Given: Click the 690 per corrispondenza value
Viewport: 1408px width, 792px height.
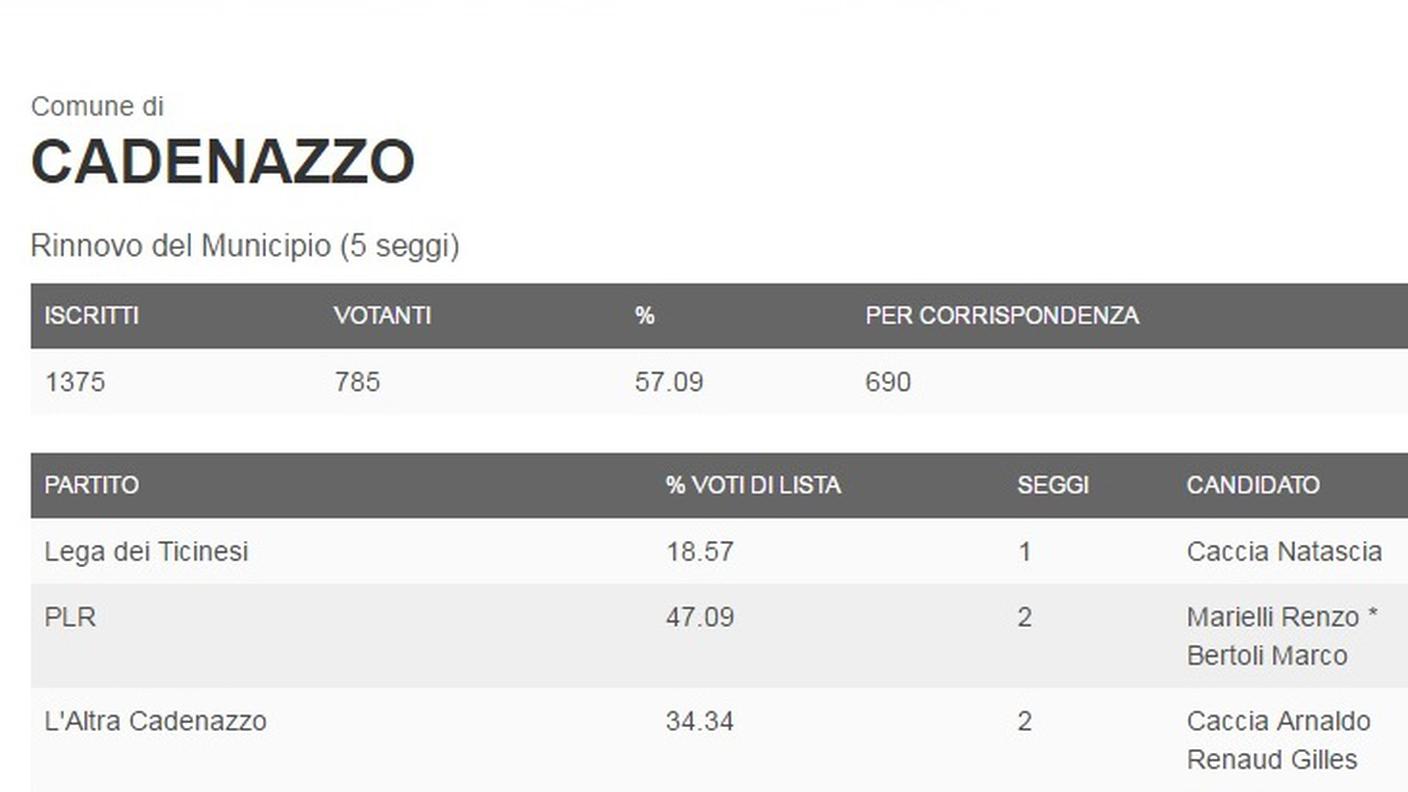Looking at the screenshot, I should pos(888,382).
